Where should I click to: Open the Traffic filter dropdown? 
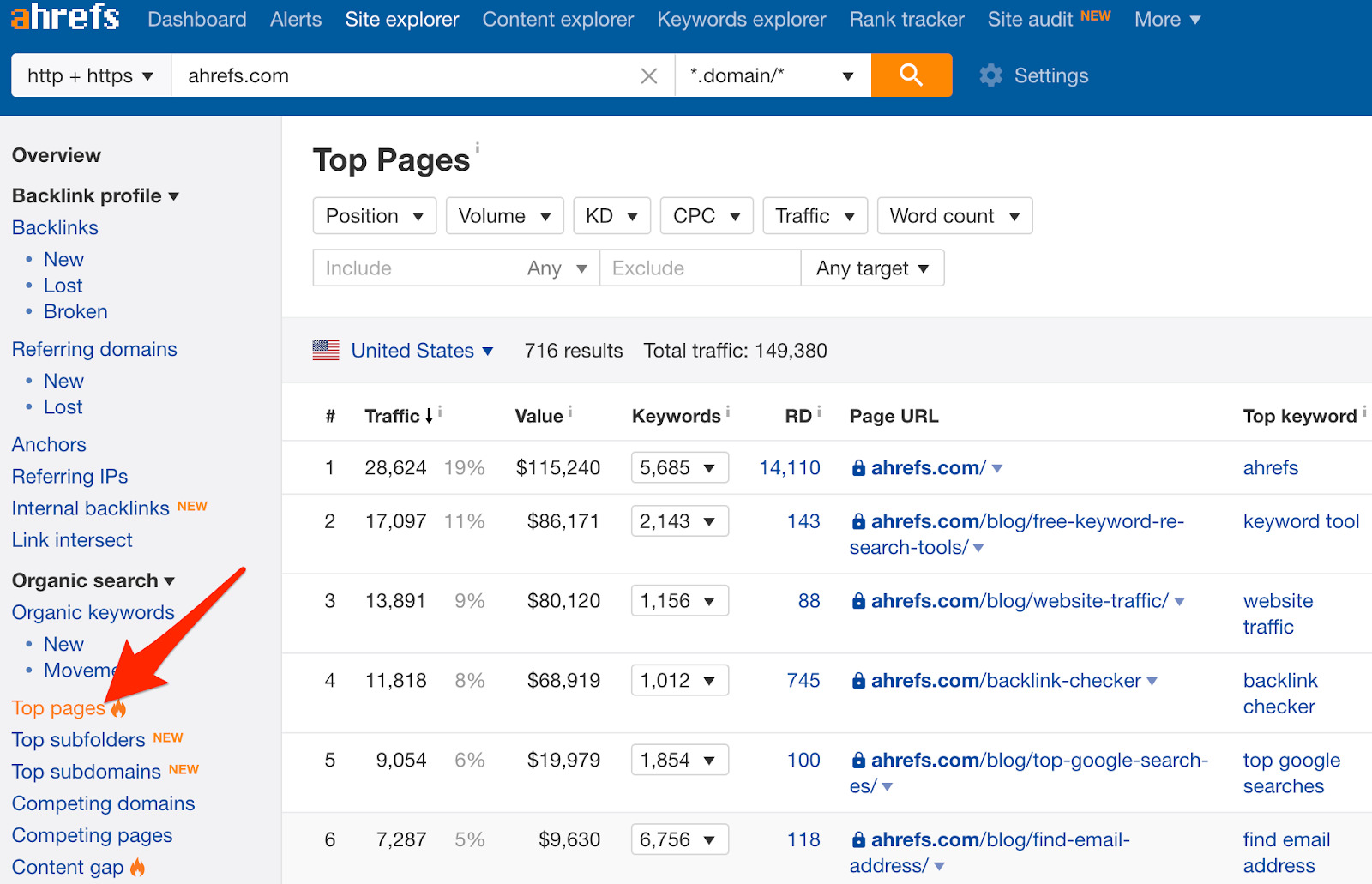coord(815,216)
